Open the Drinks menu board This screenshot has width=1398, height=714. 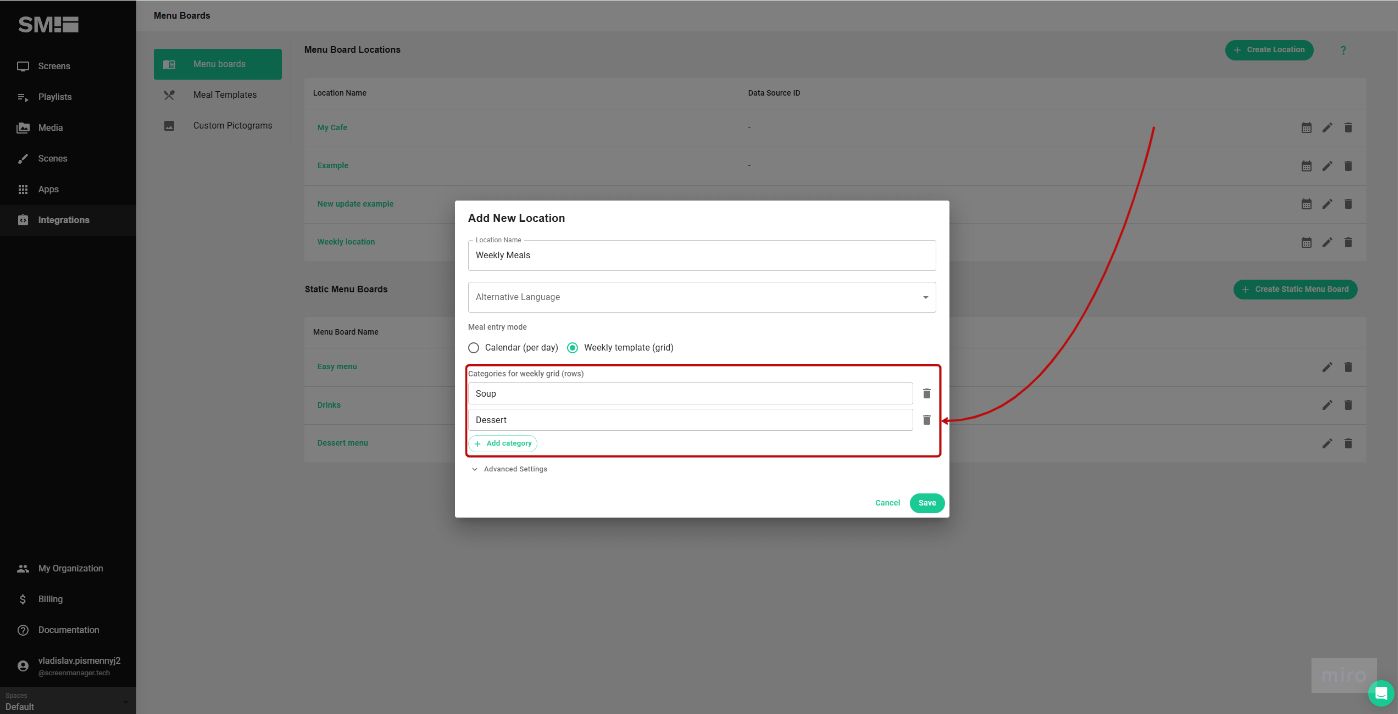pos(329,405)
